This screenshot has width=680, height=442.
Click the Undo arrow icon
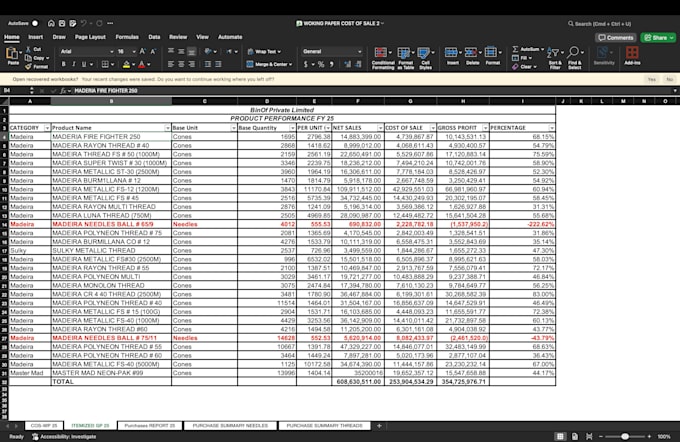pyautogui.click(x=84, y=23)
